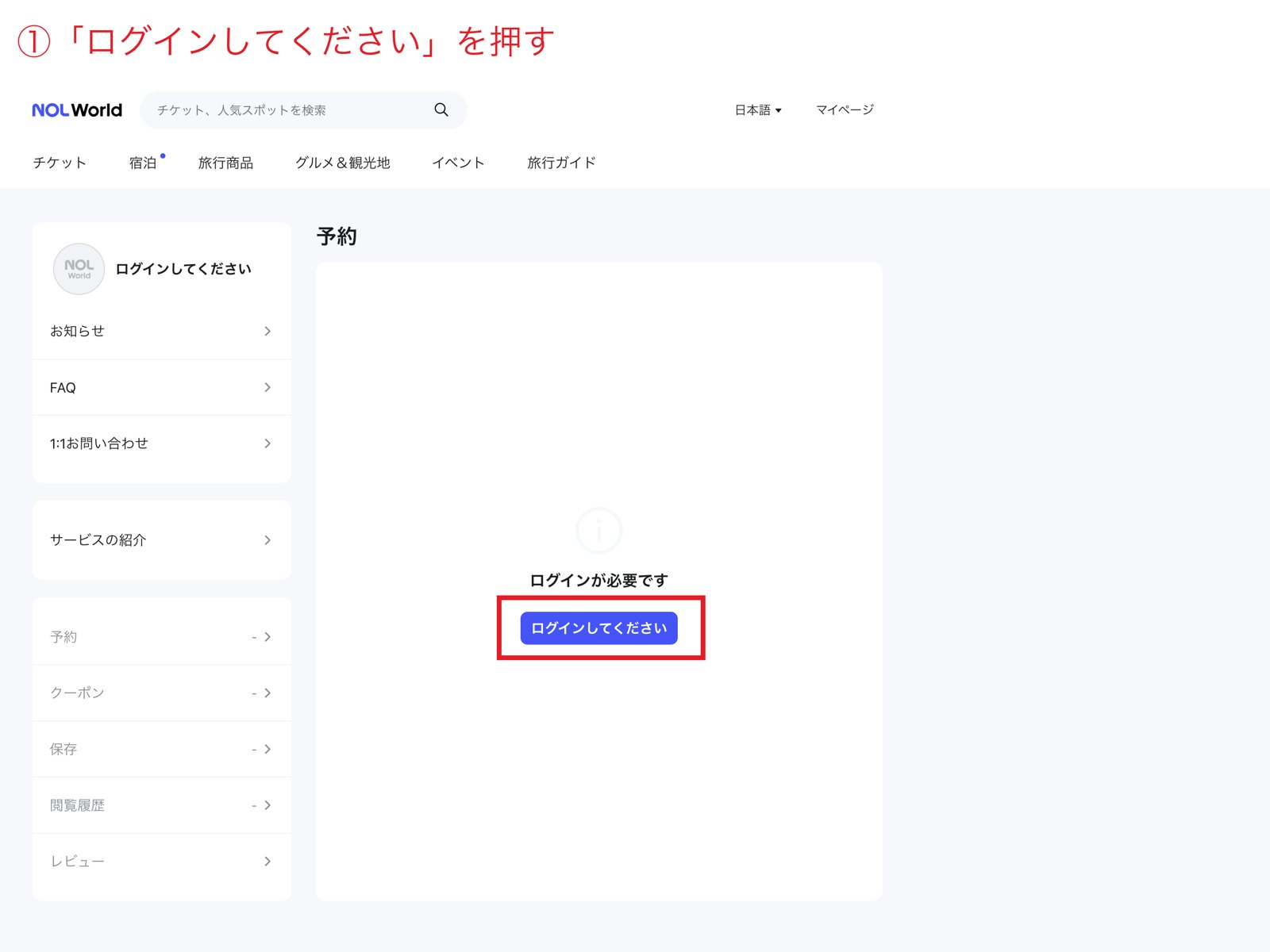This screenshot has width=1270, height=952.
Task: Open the 日本語 language dropdown
Action: click(758, 110)
